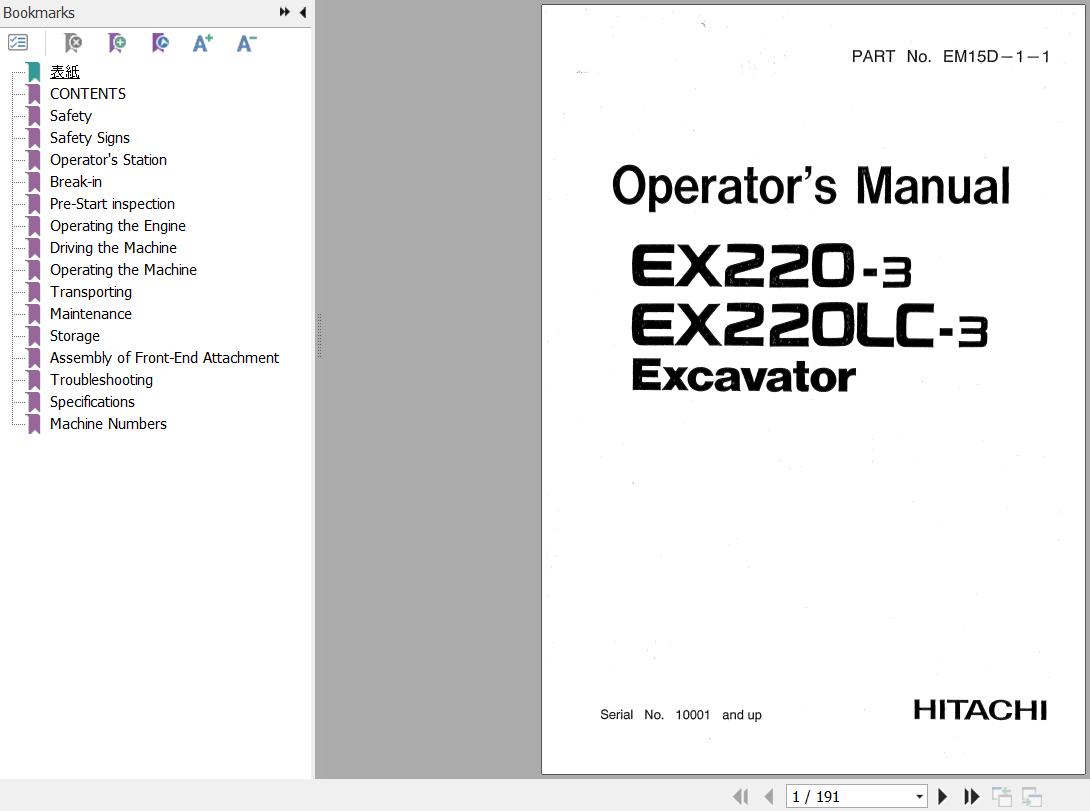Click the bookmark ribbon icon beside Transporting
Viewport: 1090px width, 811px height.
(x=34, y=292)
